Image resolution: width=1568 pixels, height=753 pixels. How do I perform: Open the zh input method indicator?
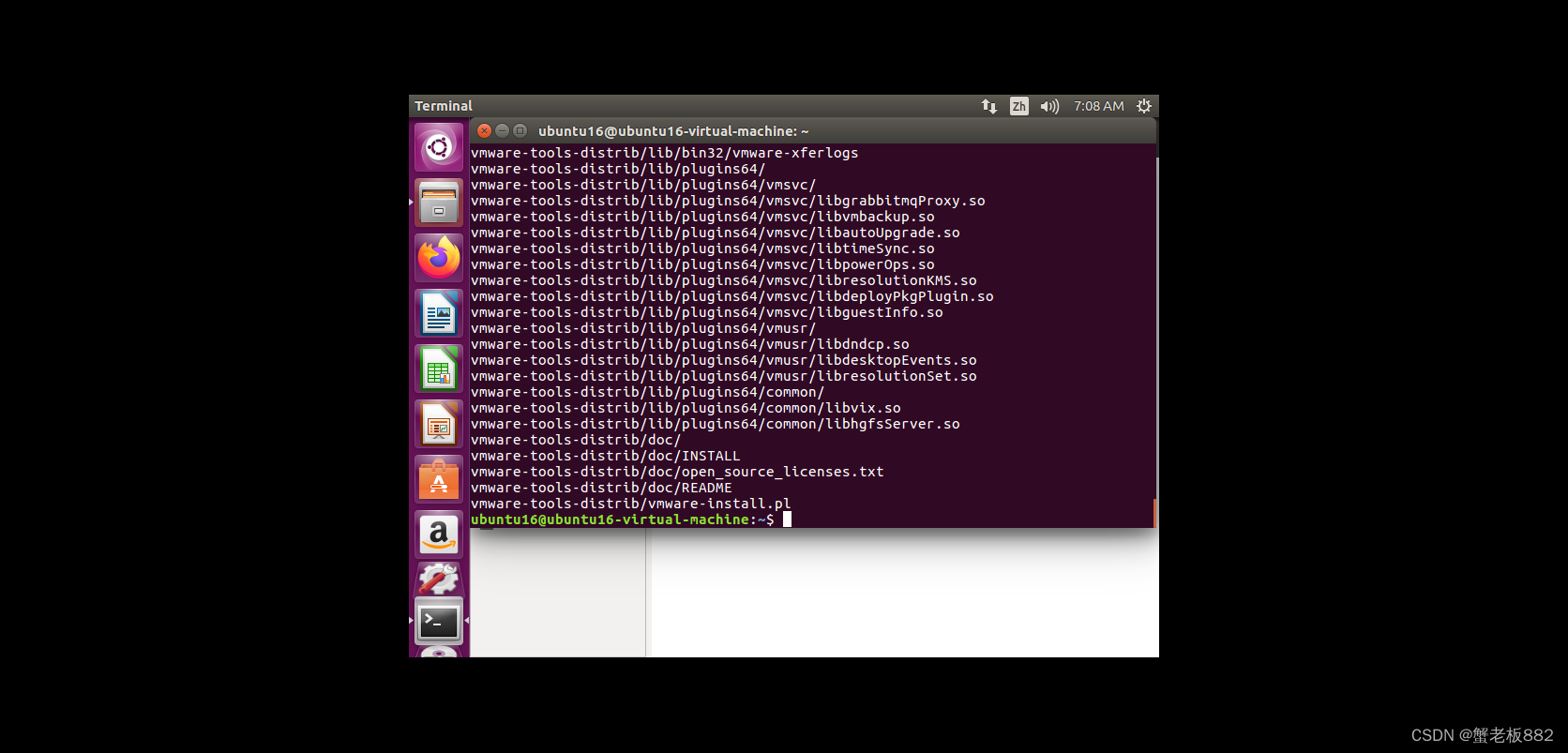tap(1019, 106)
